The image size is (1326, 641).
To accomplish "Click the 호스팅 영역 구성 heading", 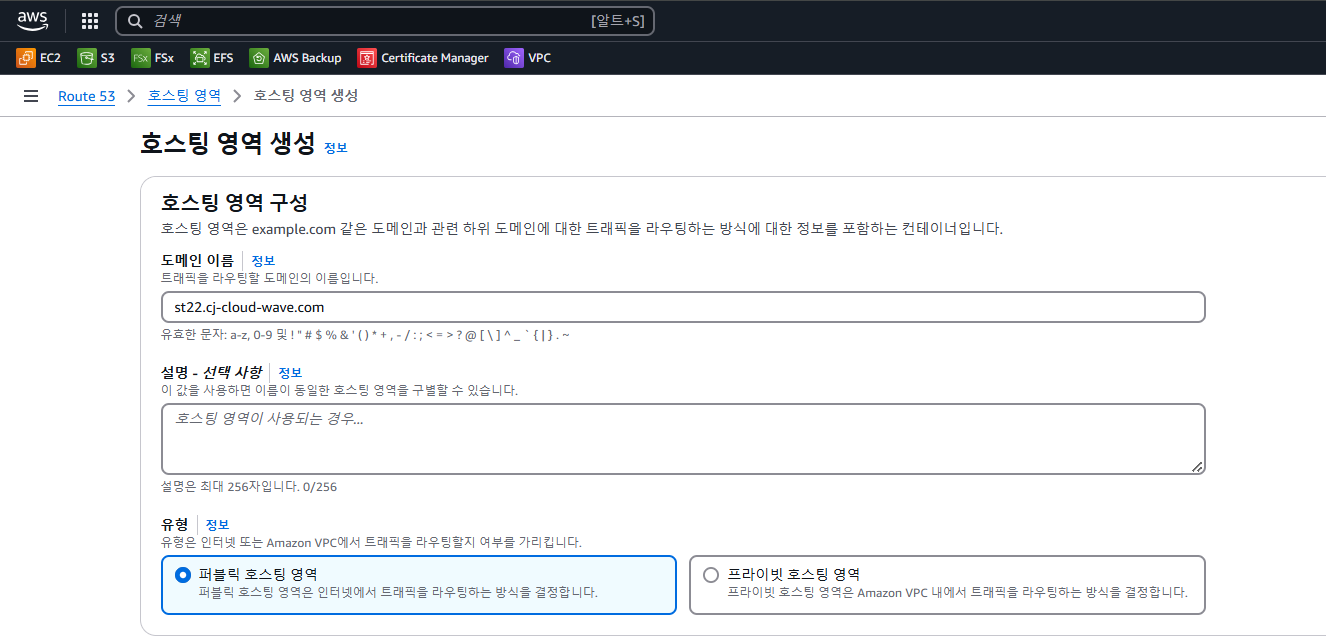I will (x=234, y=204).
